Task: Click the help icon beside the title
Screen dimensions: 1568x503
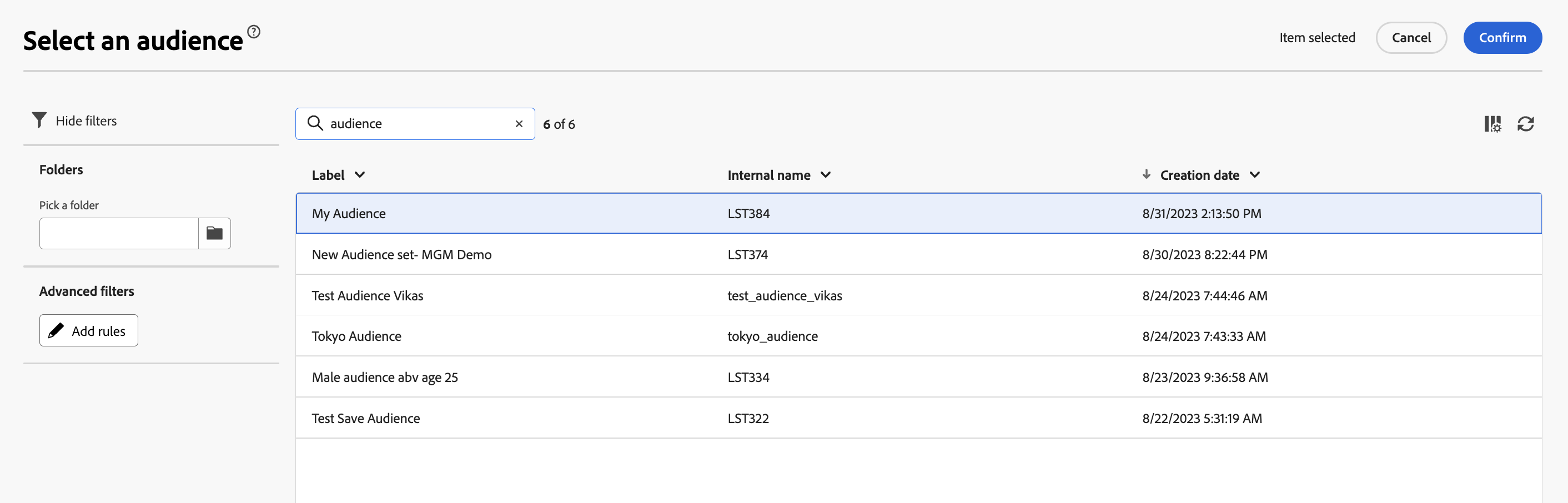Action: coord(254,32)
